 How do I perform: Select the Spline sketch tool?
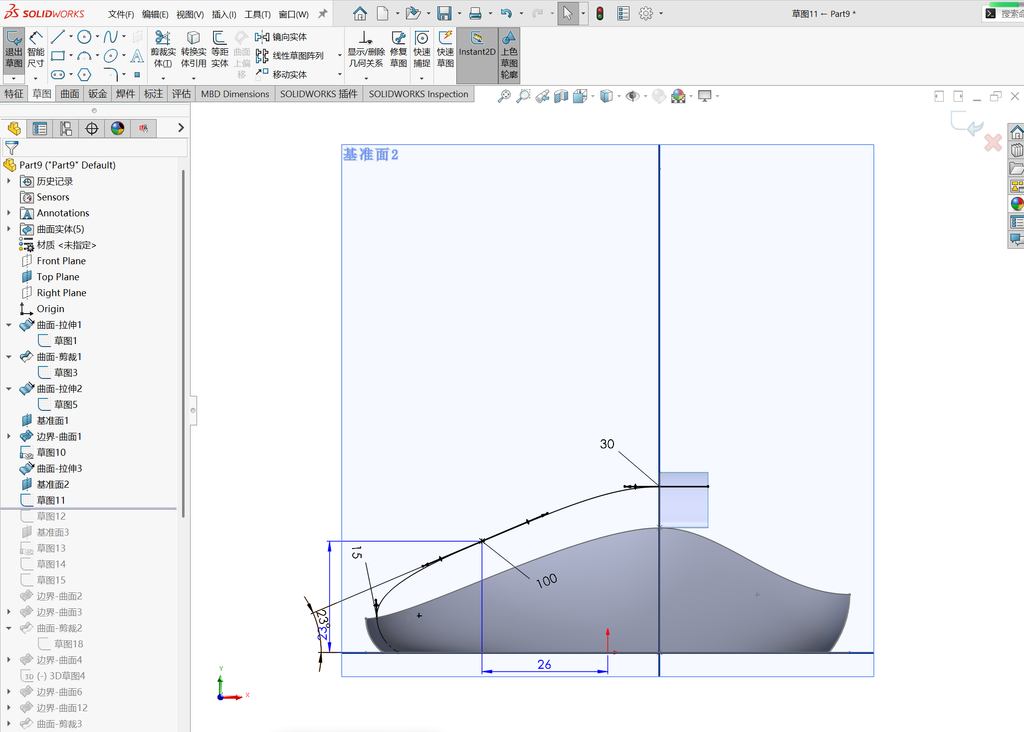tap(110, 37)
